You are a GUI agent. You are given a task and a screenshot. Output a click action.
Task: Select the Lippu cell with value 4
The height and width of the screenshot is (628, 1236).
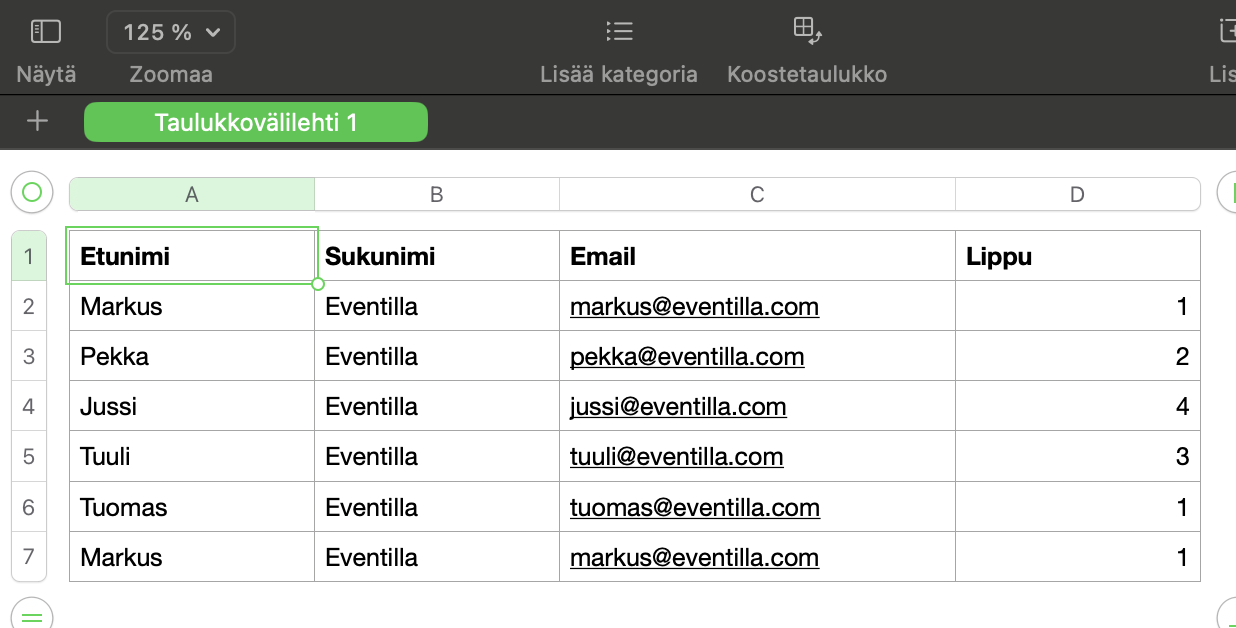point(1078,406)
